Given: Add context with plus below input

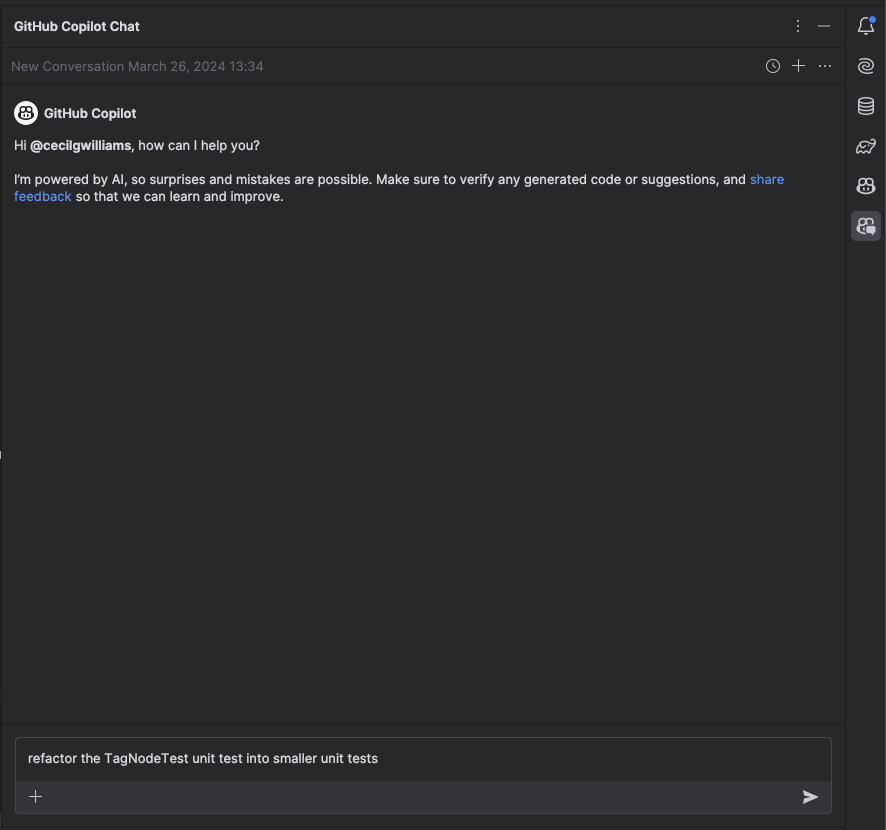Looking at the screenshot, I should click(36, 797).
